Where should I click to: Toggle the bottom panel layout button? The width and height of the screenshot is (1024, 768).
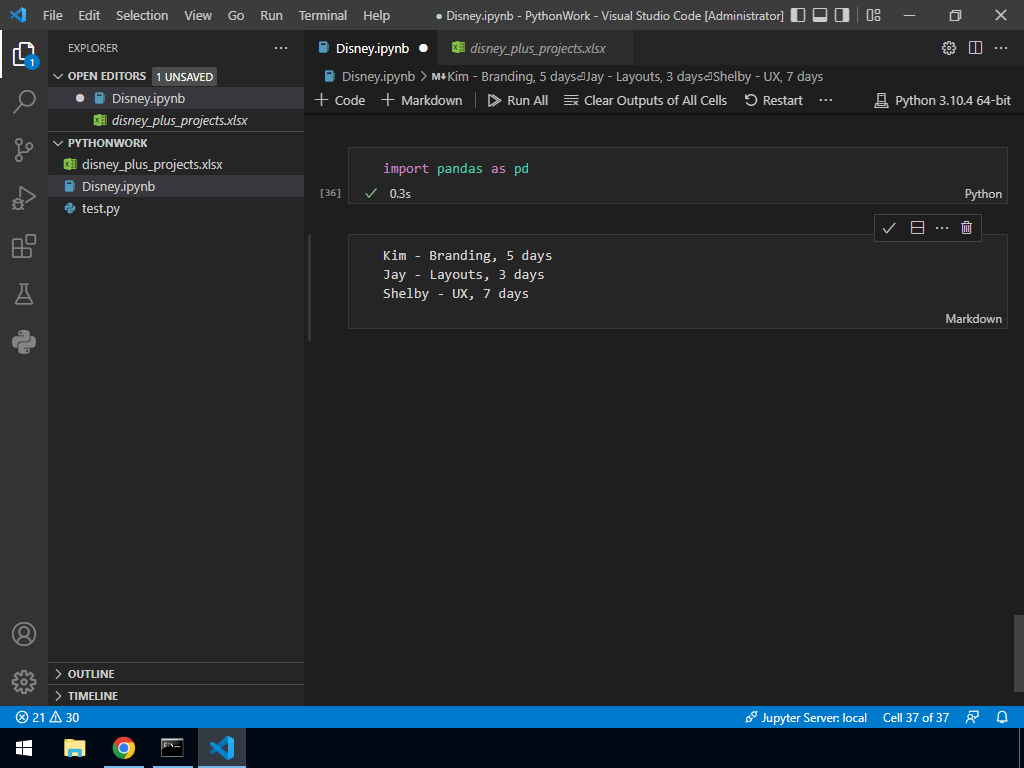(x=820, y=16)
